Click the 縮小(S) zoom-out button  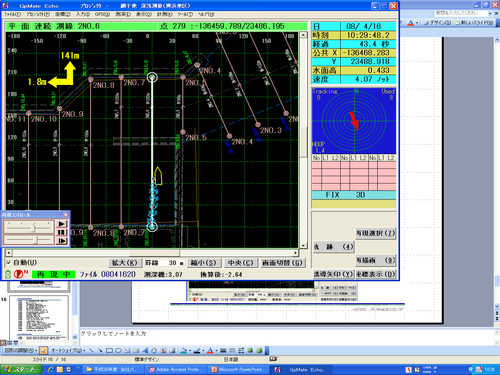pyautogui.click(x=203, y=263)
